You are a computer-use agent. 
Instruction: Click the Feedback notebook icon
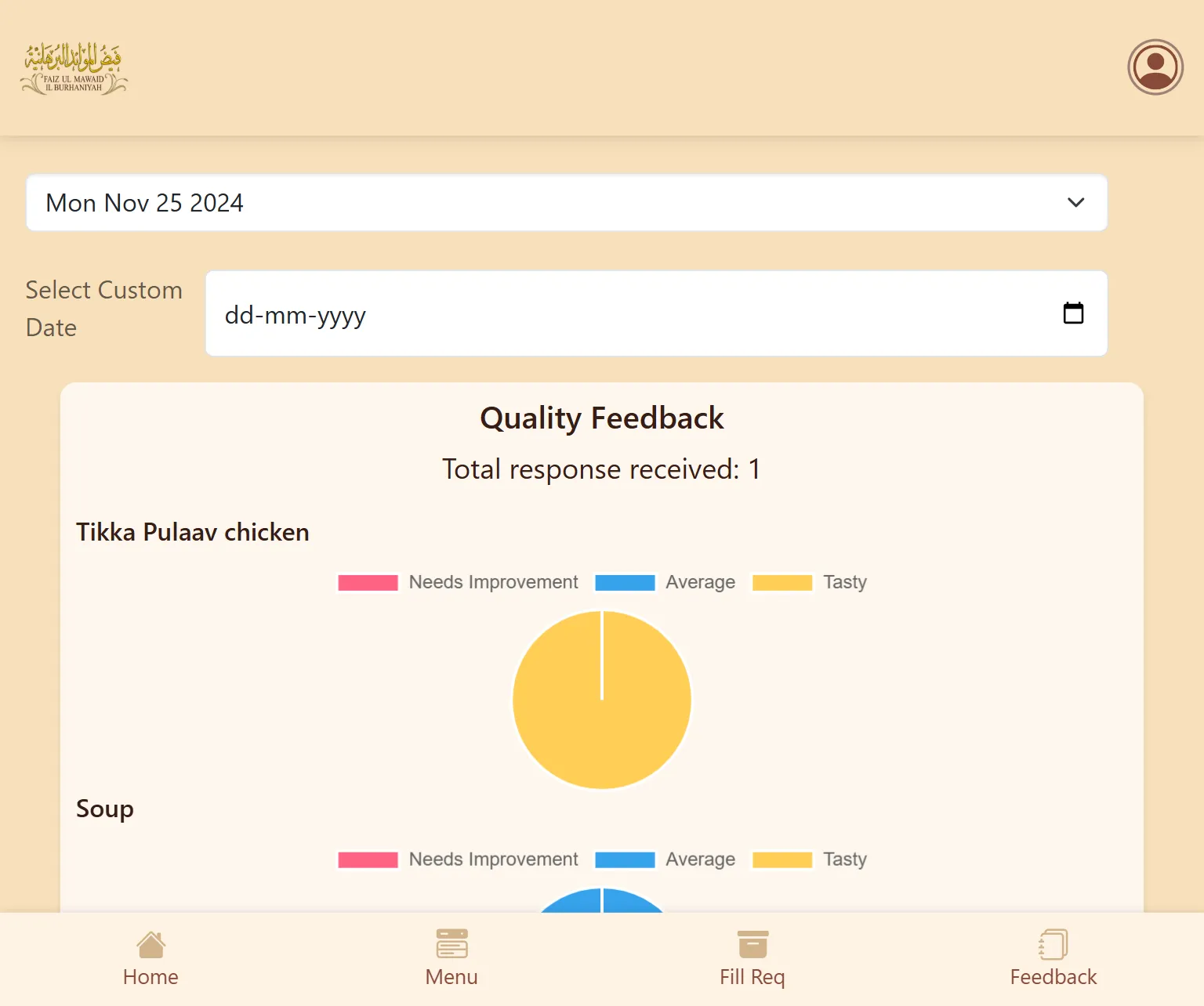point(1053,944)
